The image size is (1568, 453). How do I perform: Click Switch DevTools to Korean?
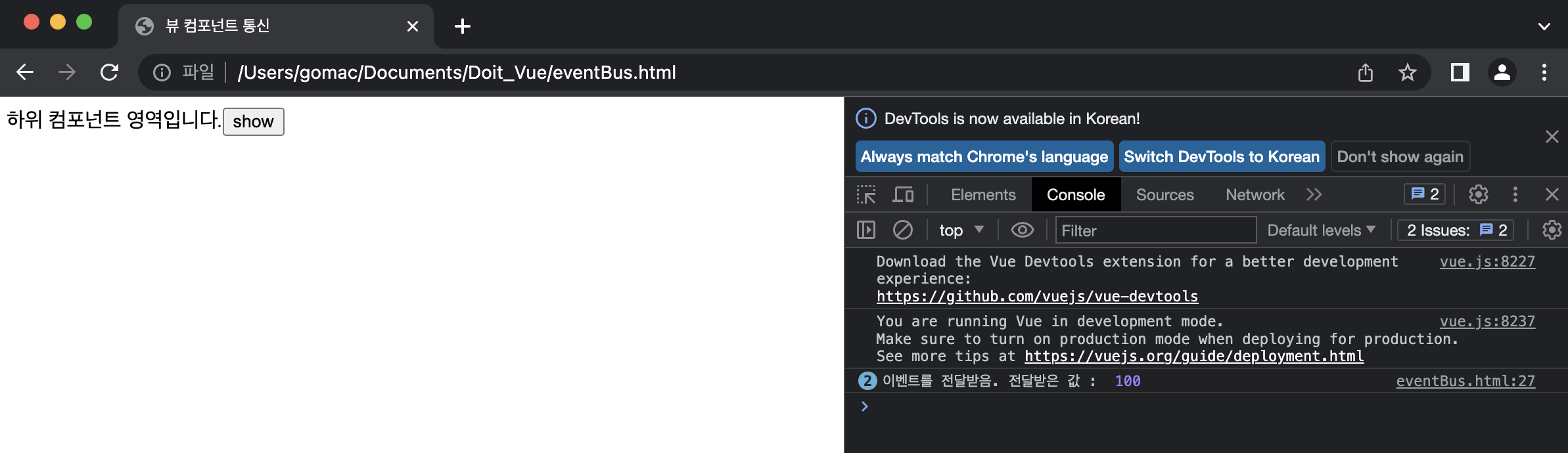coord(1222,156)
